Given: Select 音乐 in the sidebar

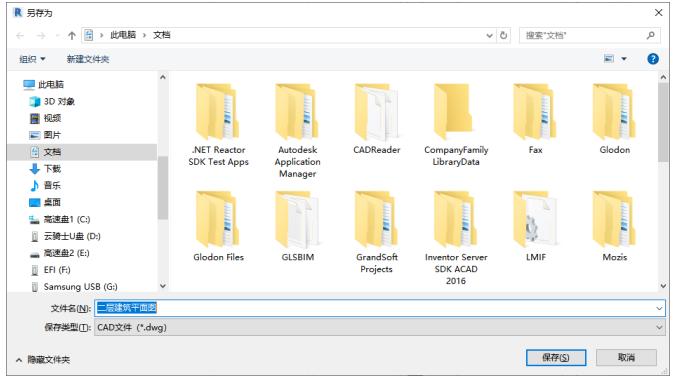Looking at the screenshot, I should [45, 185].
